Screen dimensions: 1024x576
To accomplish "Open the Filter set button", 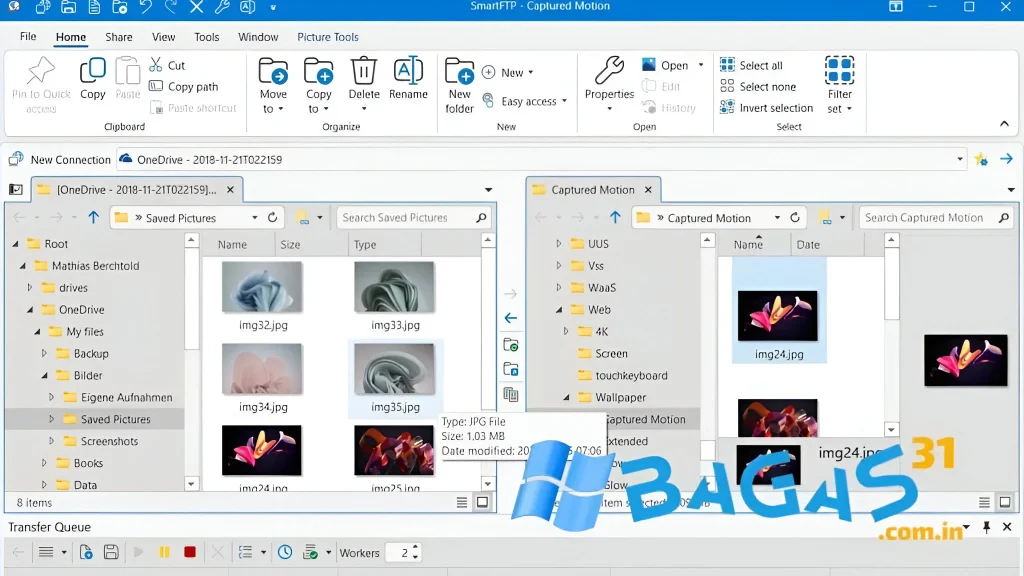I will pos(839,85).
